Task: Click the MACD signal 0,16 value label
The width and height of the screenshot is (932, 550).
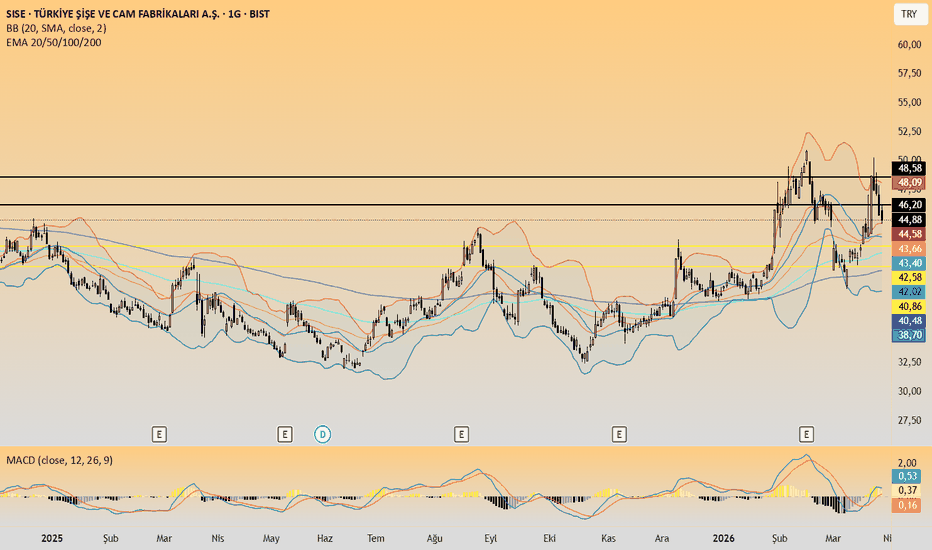Action: coord(907,505)
